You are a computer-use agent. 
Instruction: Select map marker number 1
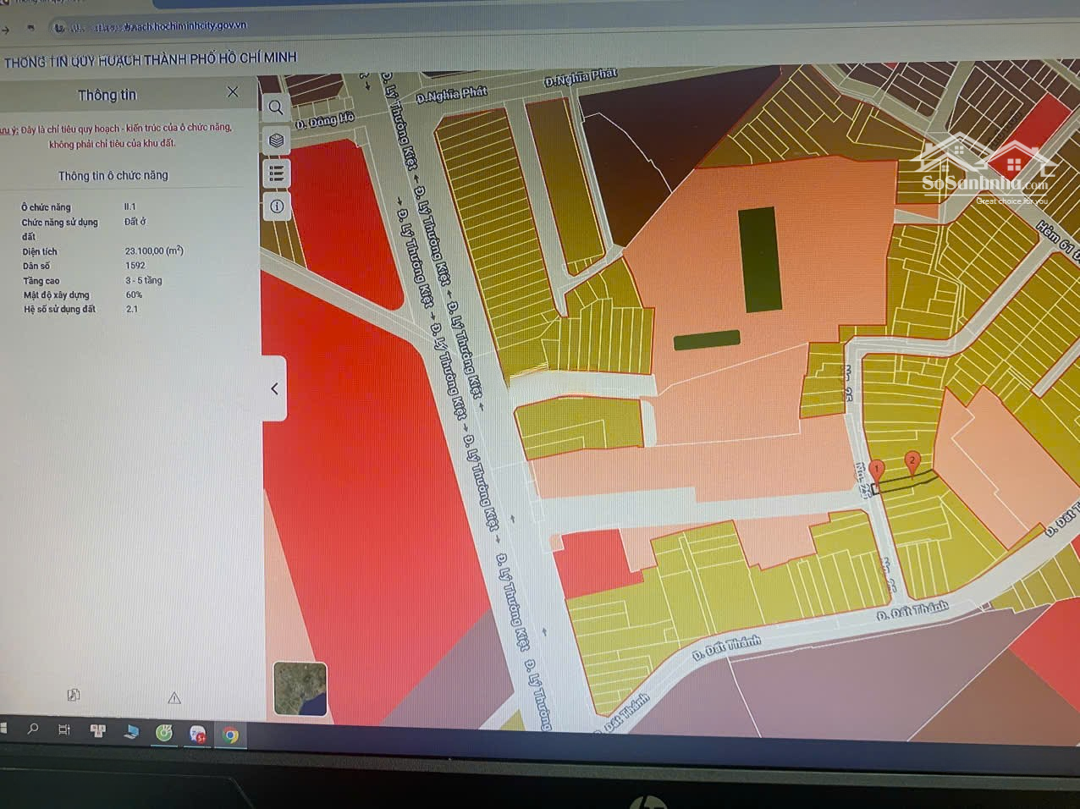point(876,470)
